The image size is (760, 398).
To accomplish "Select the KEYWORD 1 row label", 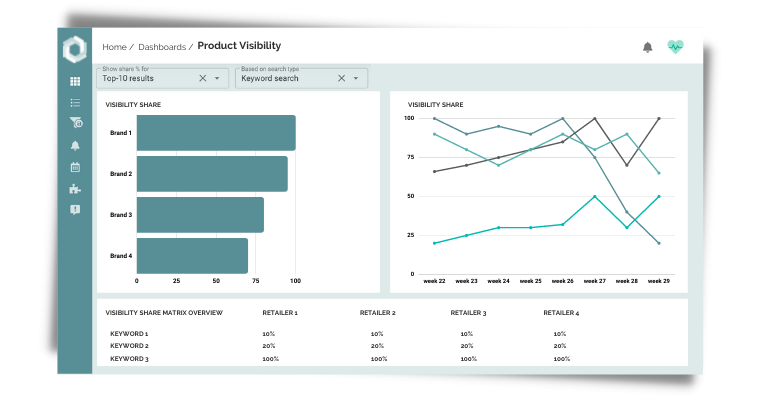I will pos(129,334).
